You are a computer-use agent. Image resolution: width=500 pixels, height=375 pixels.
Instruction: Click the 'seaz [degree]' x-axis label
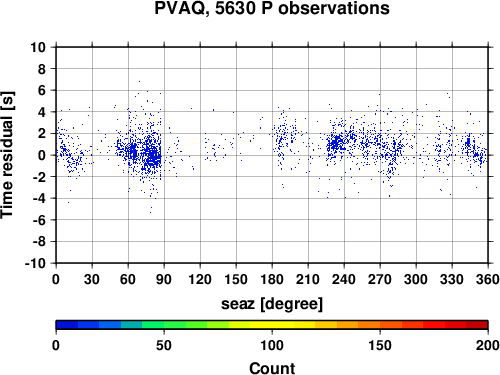272,304
